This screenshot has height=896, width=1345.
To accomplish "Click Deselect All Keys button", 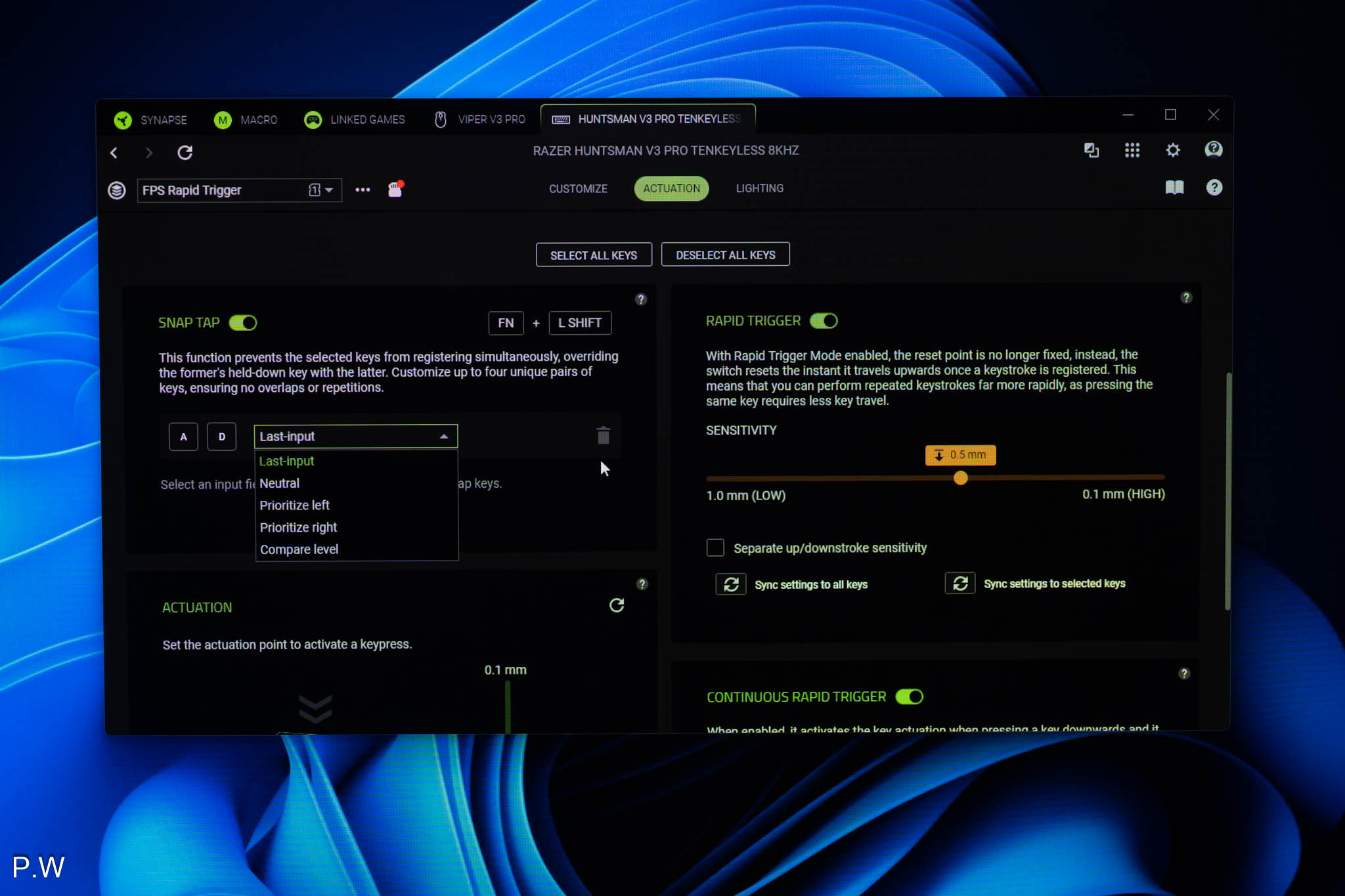I will 726,255.
